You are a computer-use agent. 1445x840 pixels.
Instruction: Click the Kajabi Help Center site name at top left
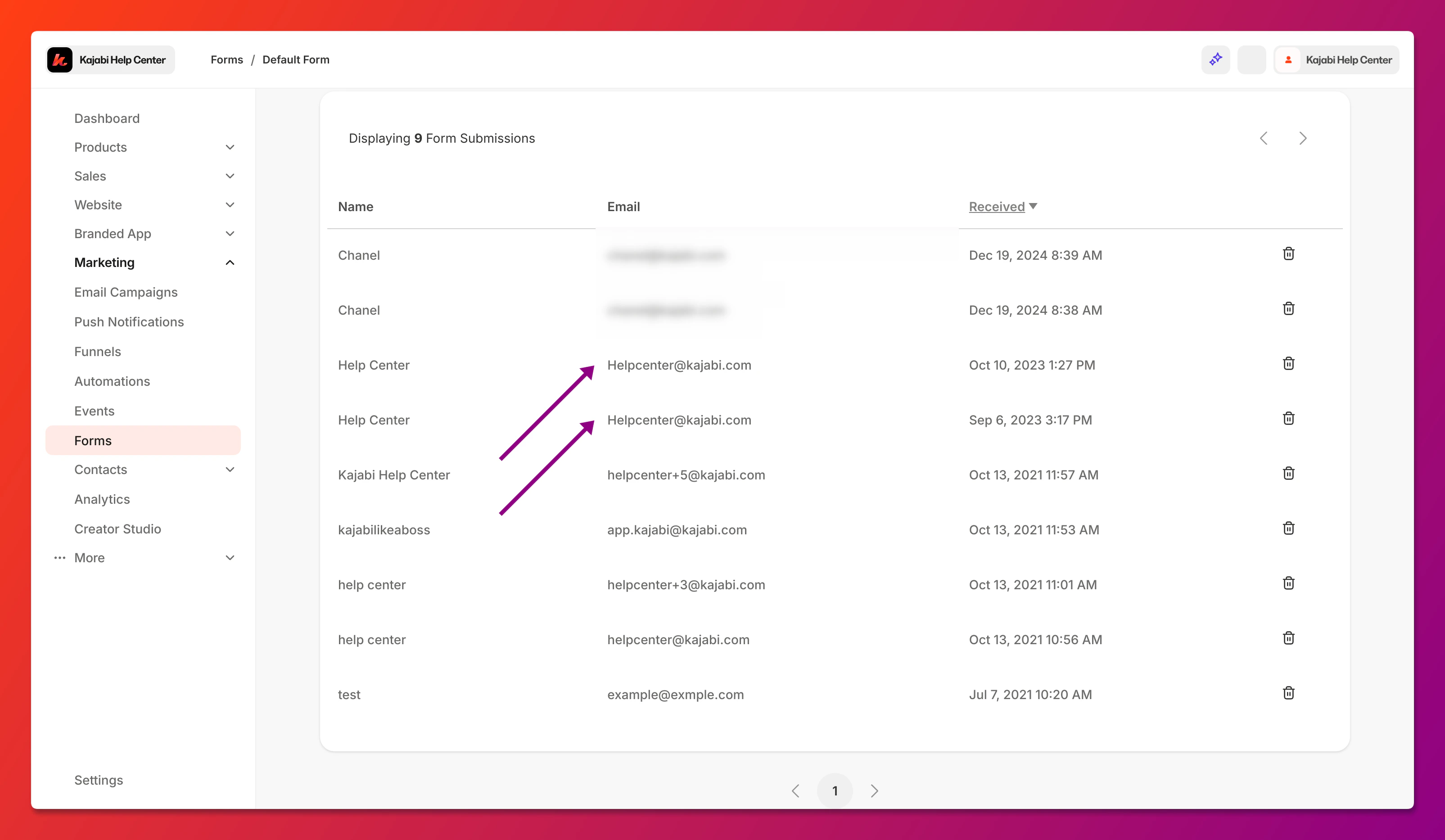click(123, 59)
